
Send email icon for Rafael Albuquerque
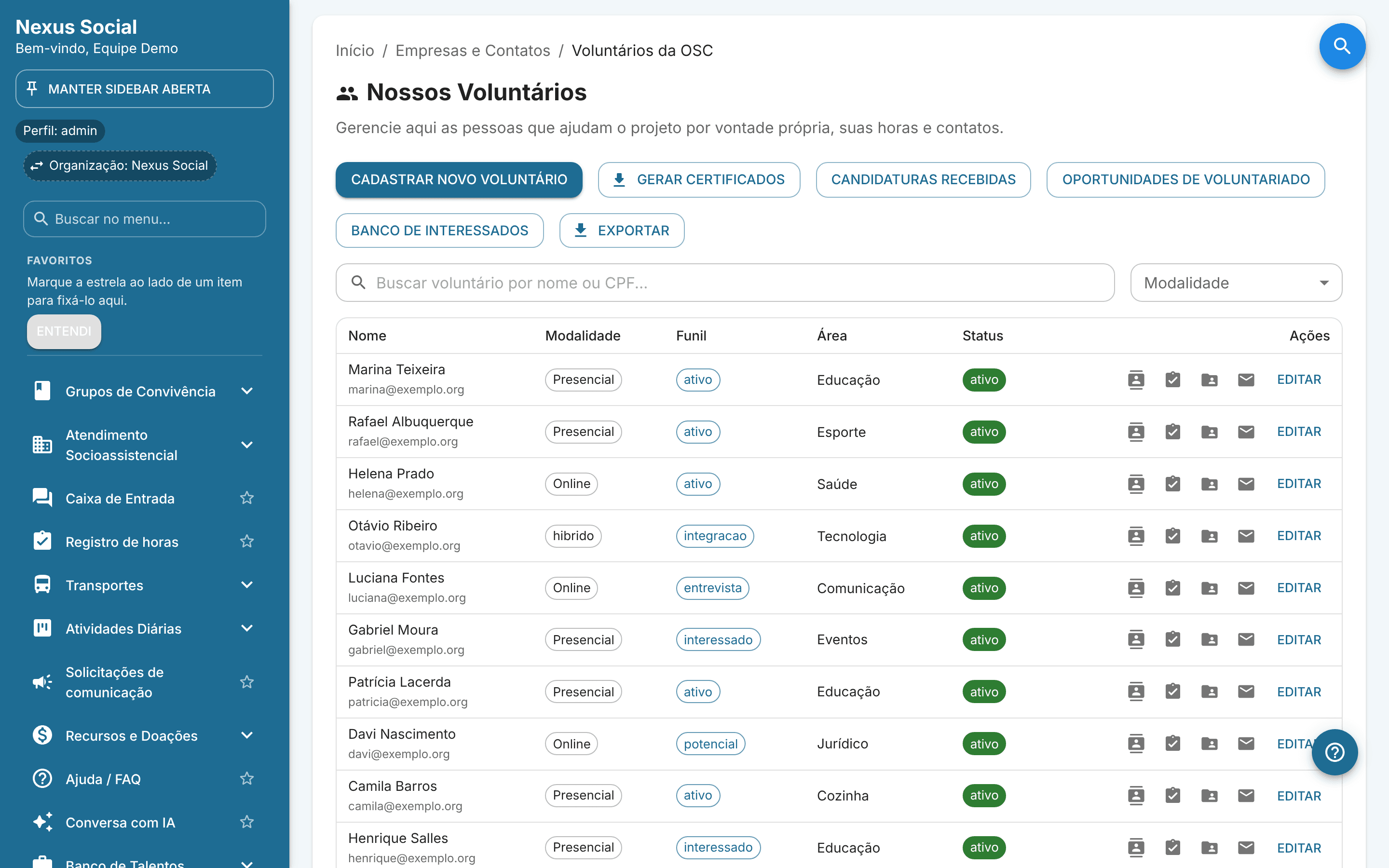tap(1245, 432)
